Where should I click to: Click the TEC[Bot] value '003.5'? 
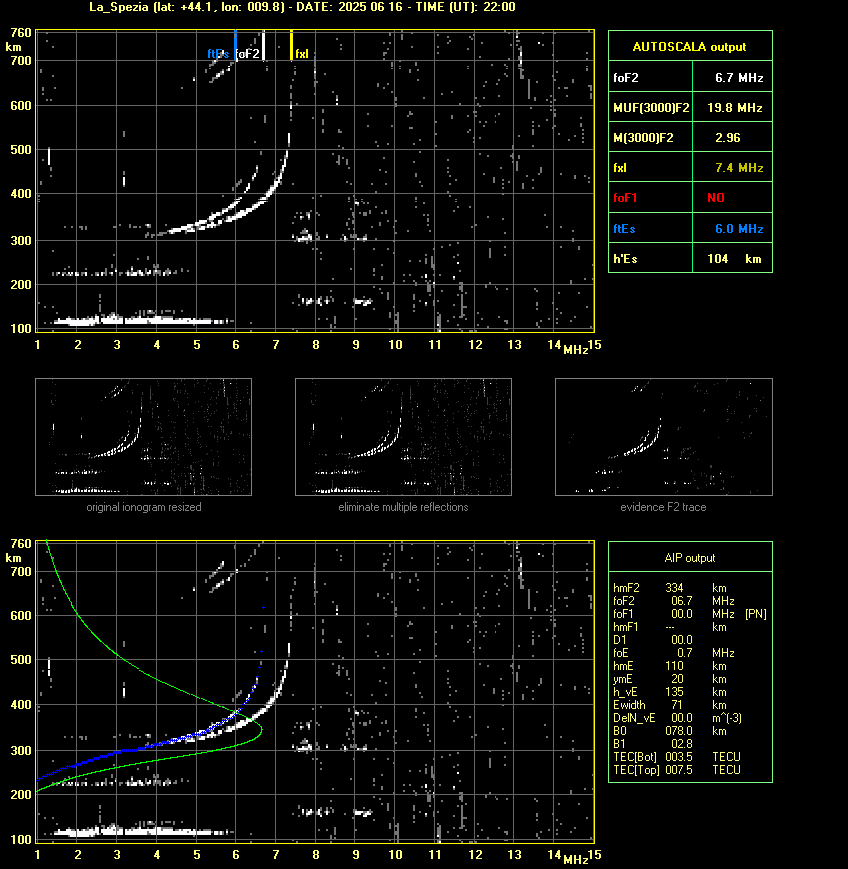coord(678,756)
